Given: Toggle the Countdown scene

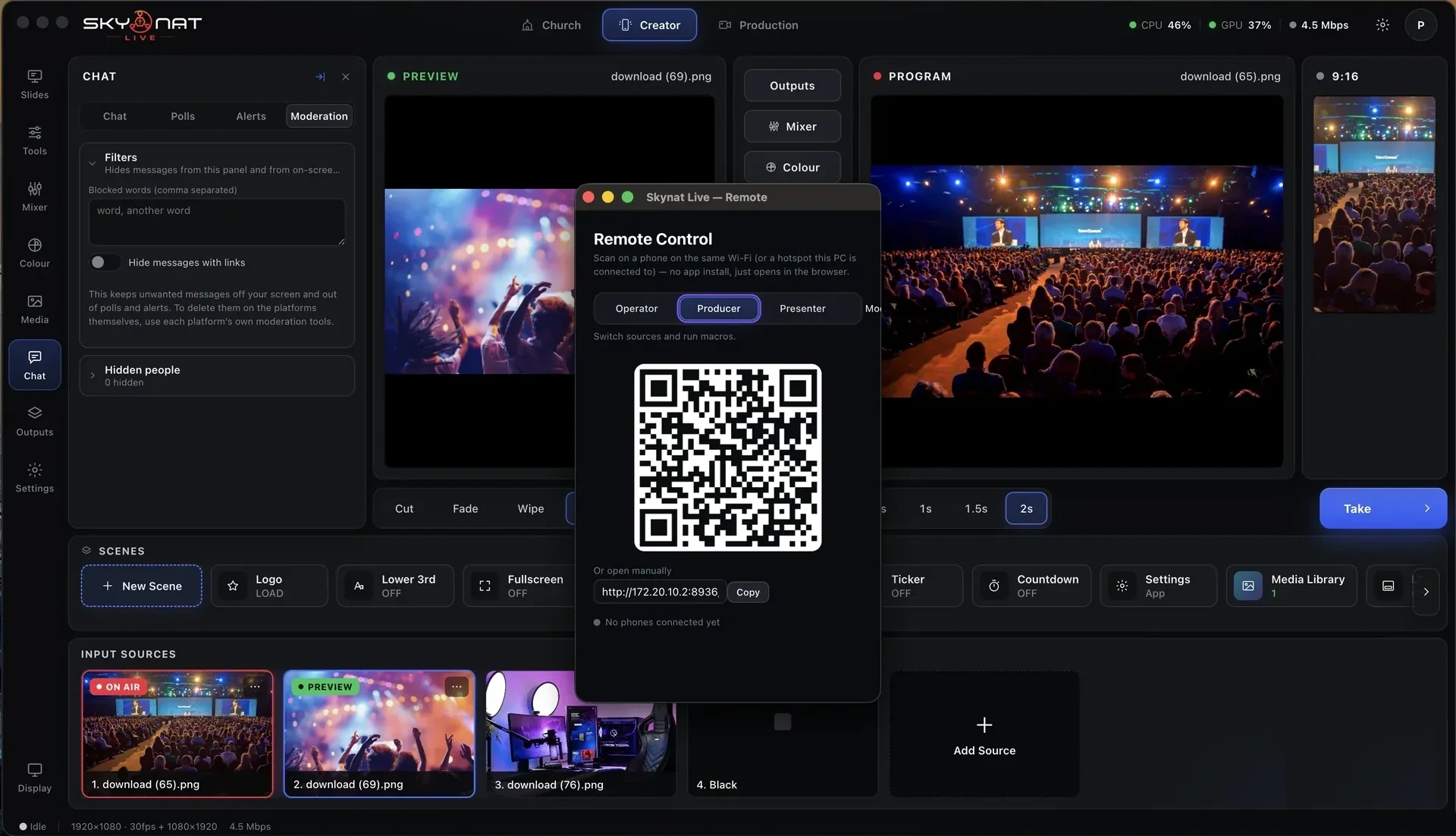Looking at the screenshot, I should tap(1031, 586).
